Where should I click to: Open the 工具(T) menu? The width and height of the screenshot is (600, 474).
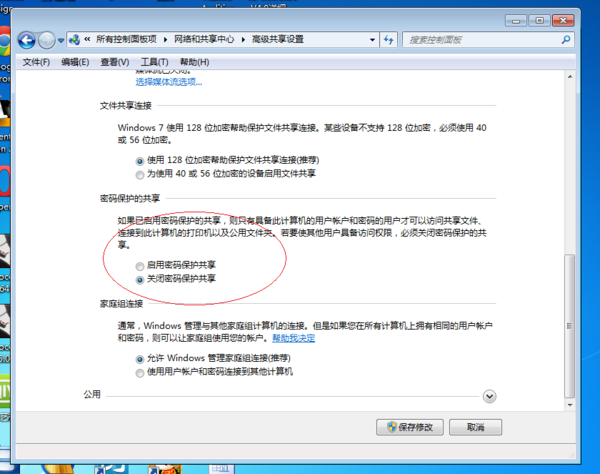click(154, 62)
